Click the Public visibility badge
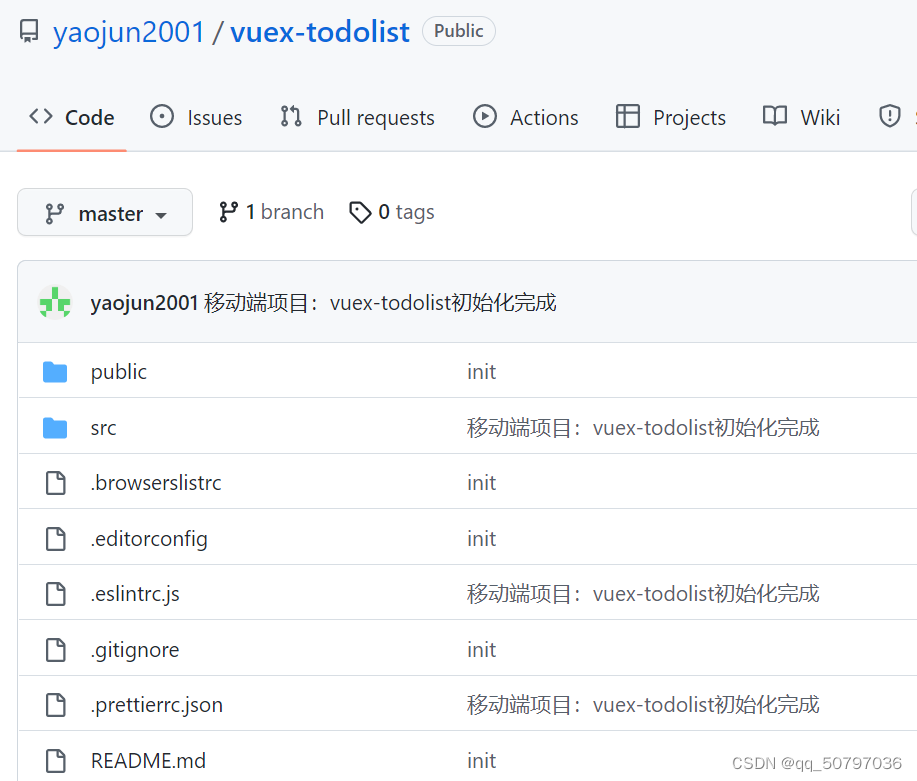917x781 pixels. pyautogui.click(x=458, y=31)
